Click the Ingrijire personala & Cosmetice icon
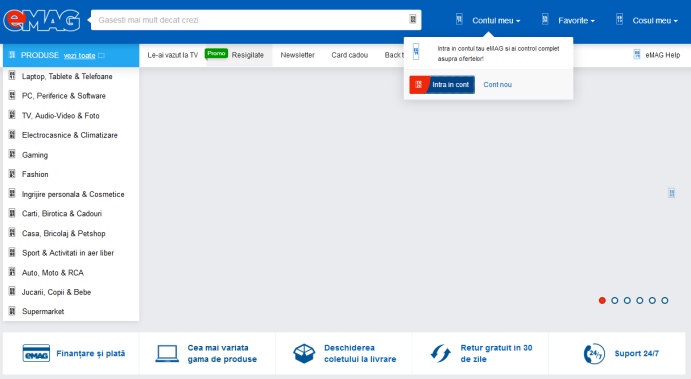691x379 pixels. pyautogui.click(x=12, y=193)
